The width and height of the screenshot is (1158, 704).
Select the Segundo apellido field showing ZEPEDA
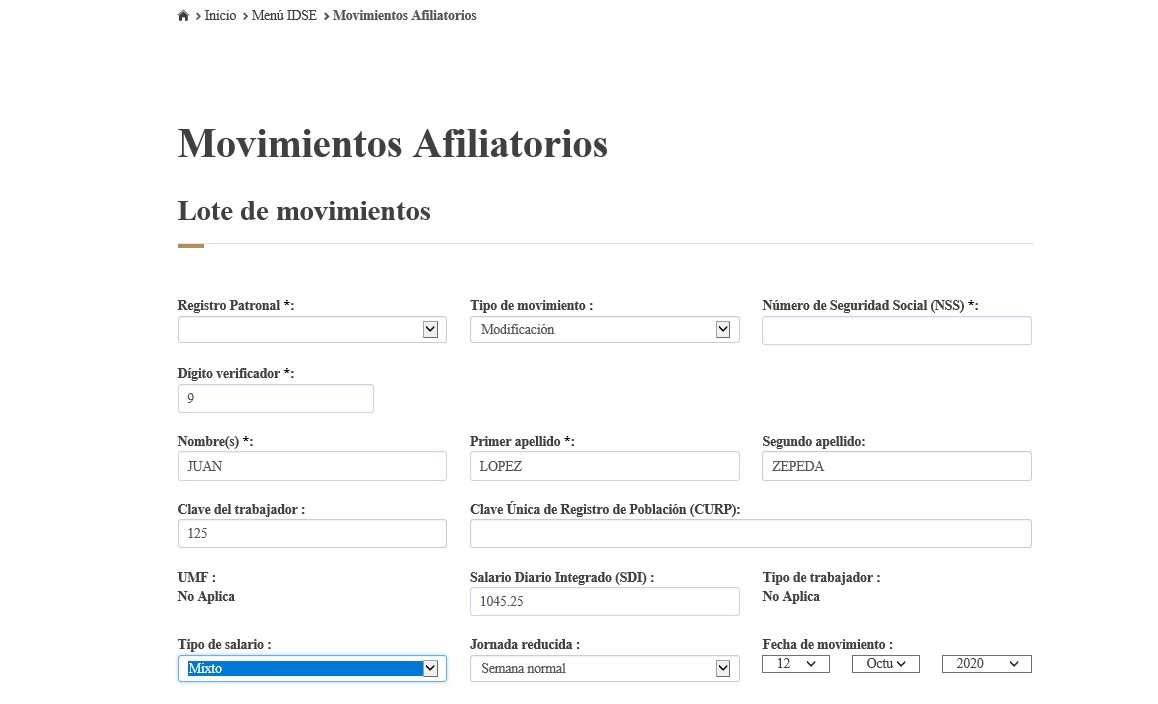896,465
